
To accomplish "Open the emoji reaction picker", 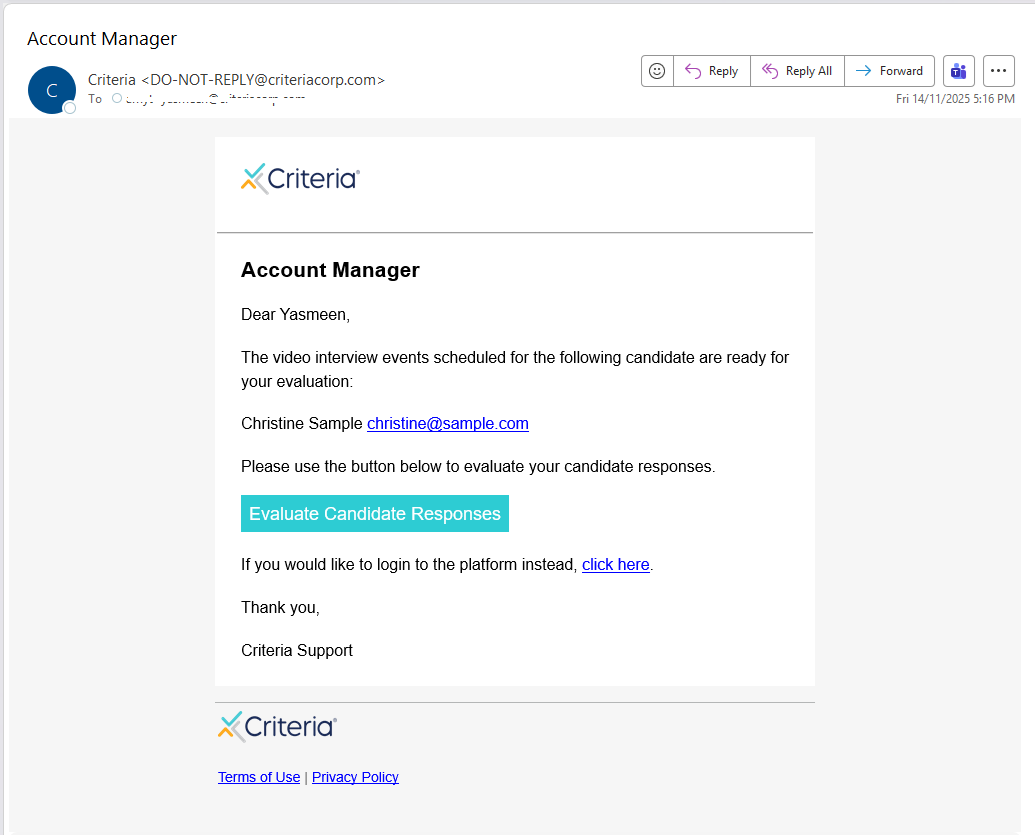I will tap(657, 71).
